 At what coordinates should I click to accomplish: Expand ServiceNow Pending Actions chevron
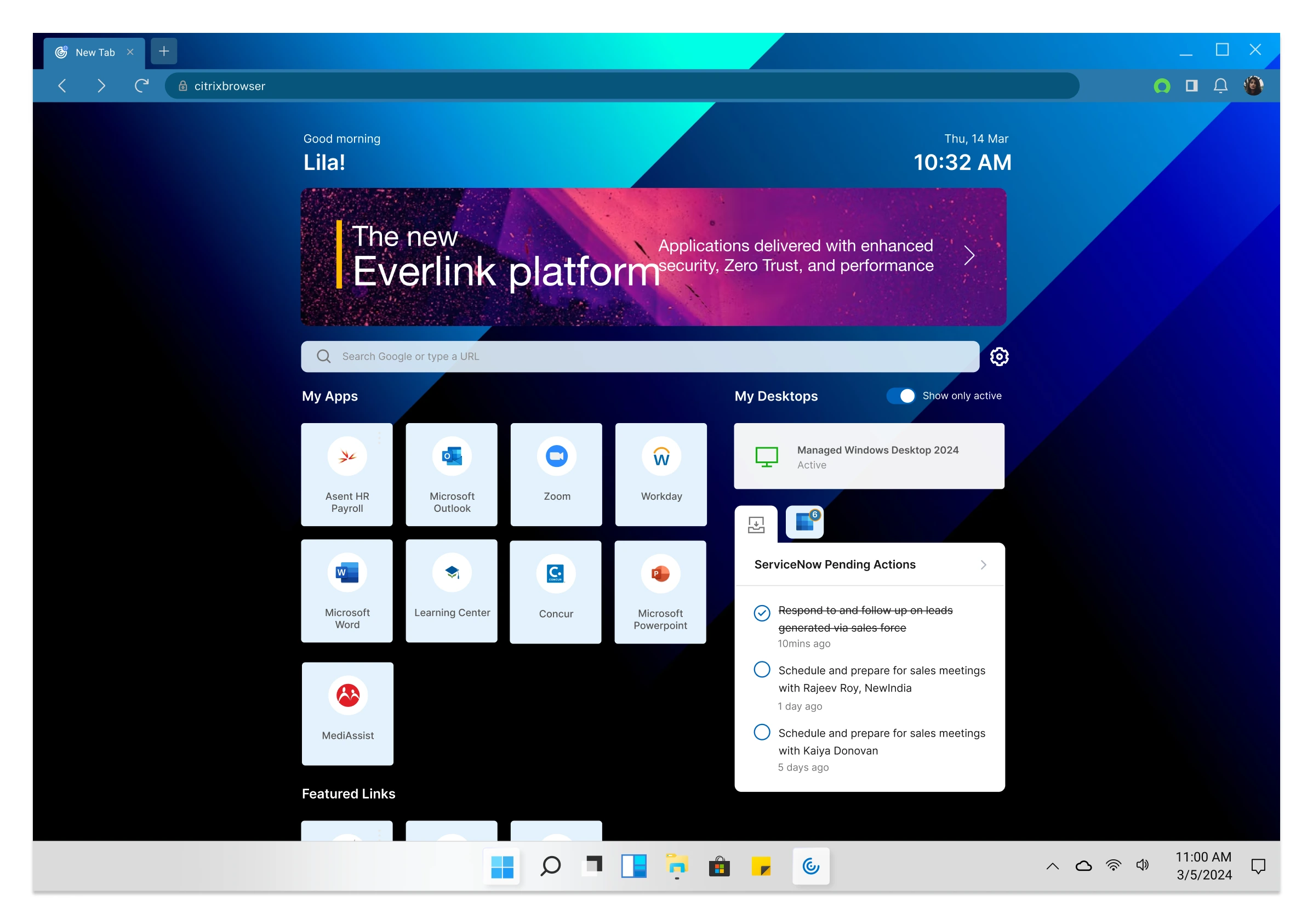click(x=984, y=565)
